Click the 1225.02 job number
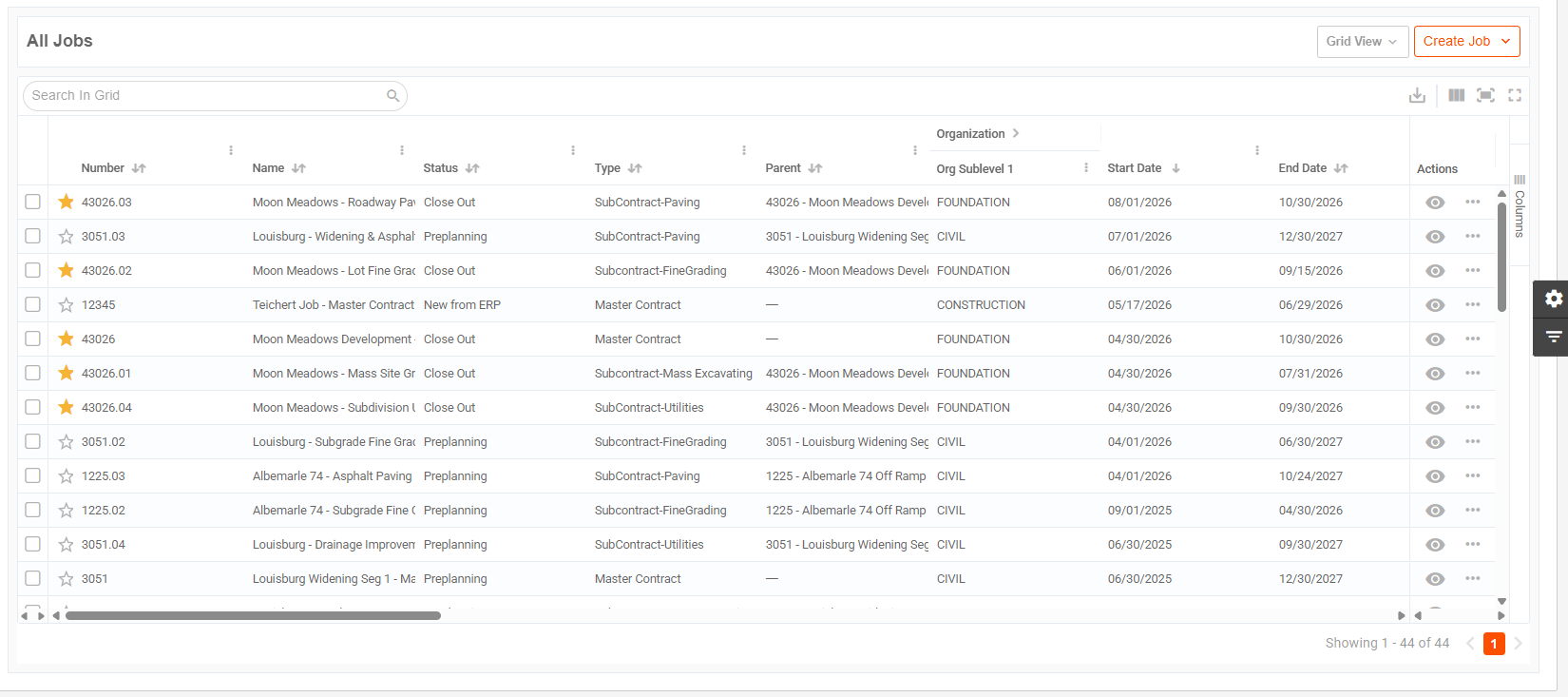This screenshot has height=697, width=1568. click(x=103, y=511)
